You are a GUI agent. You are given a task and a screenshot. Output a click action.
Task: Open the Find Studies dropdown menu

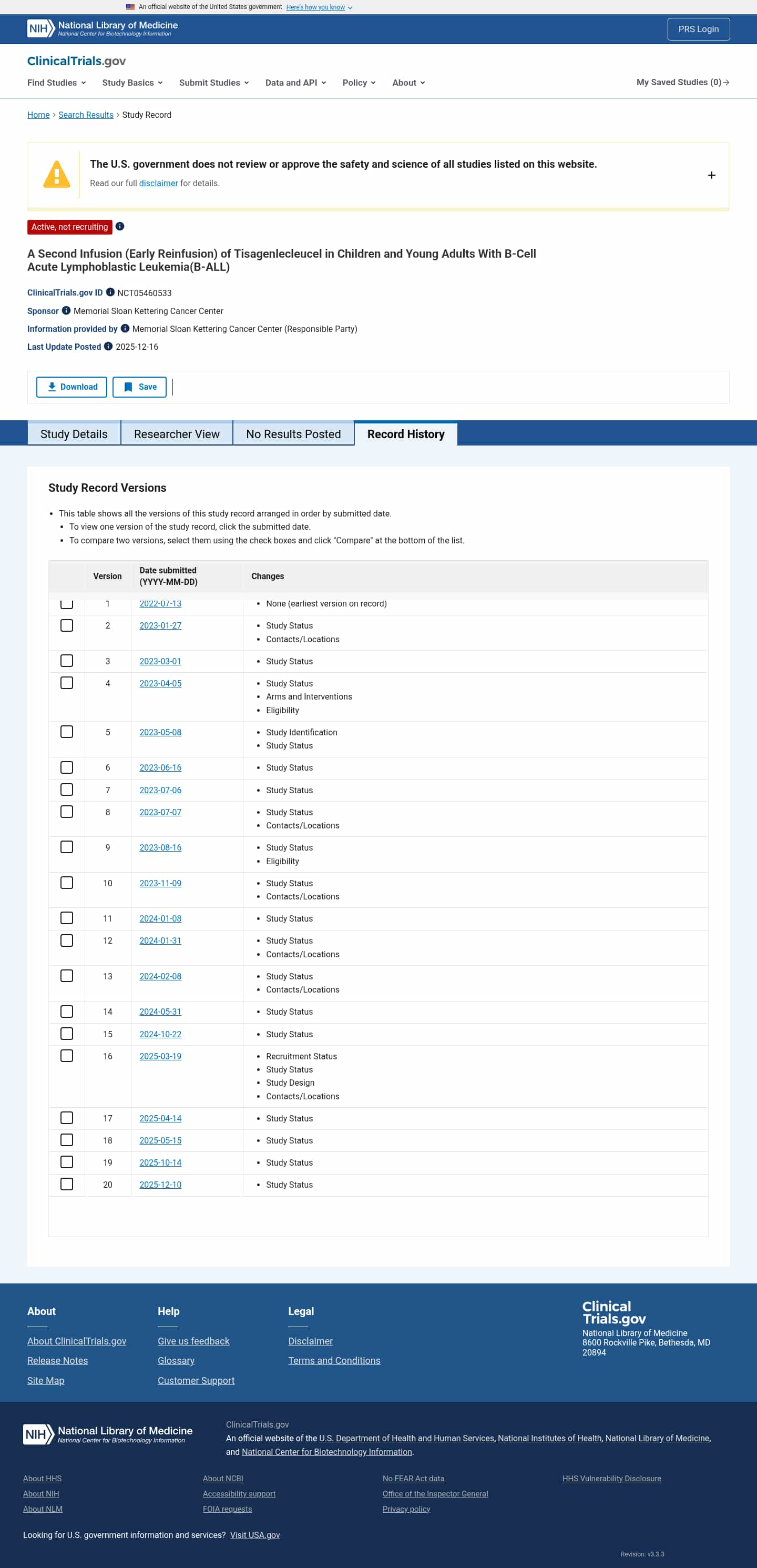57,83
